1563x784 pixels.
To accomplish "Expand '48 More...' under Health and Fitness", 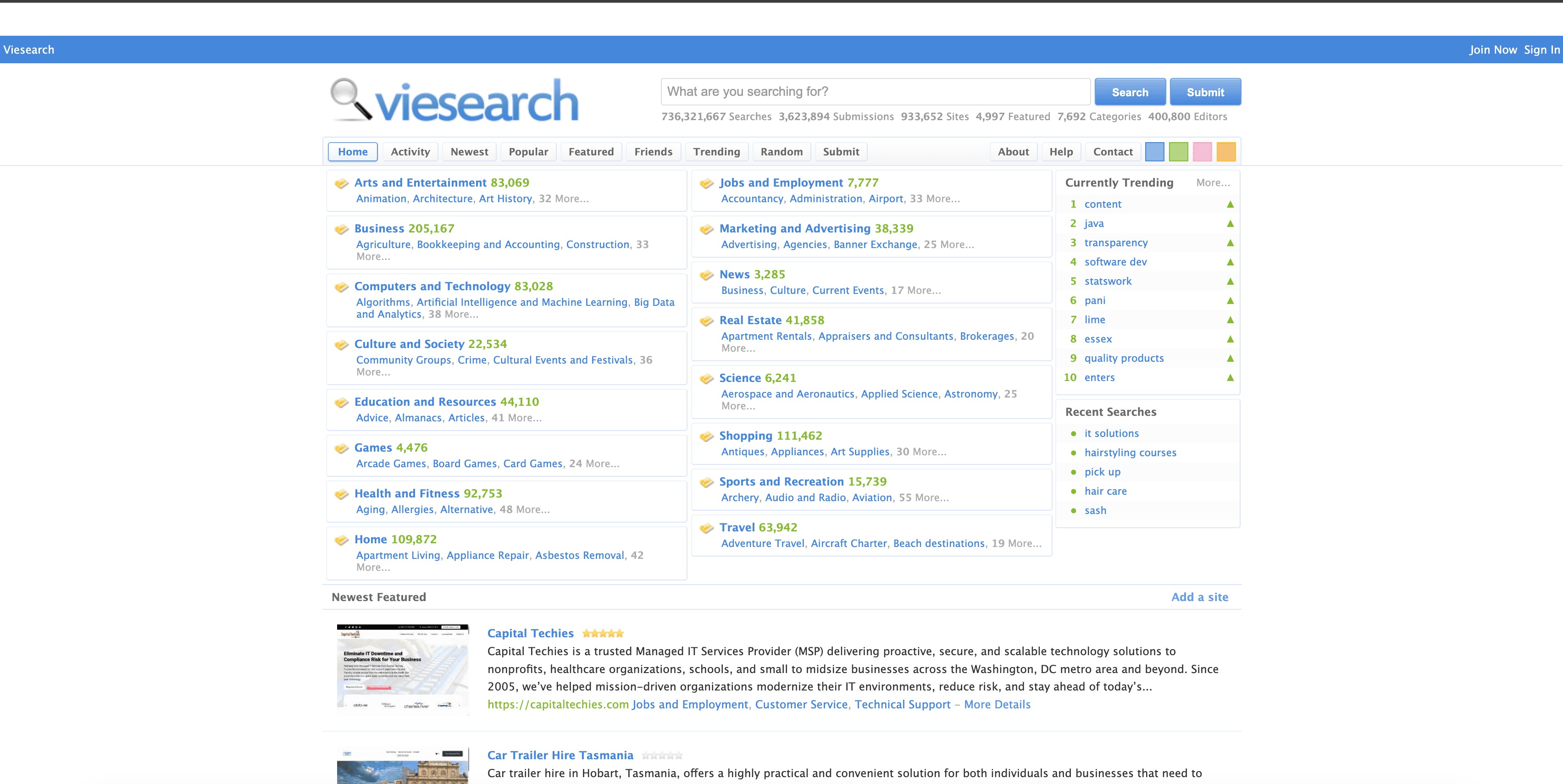I will pyautogui.click(x=524, y=510).
